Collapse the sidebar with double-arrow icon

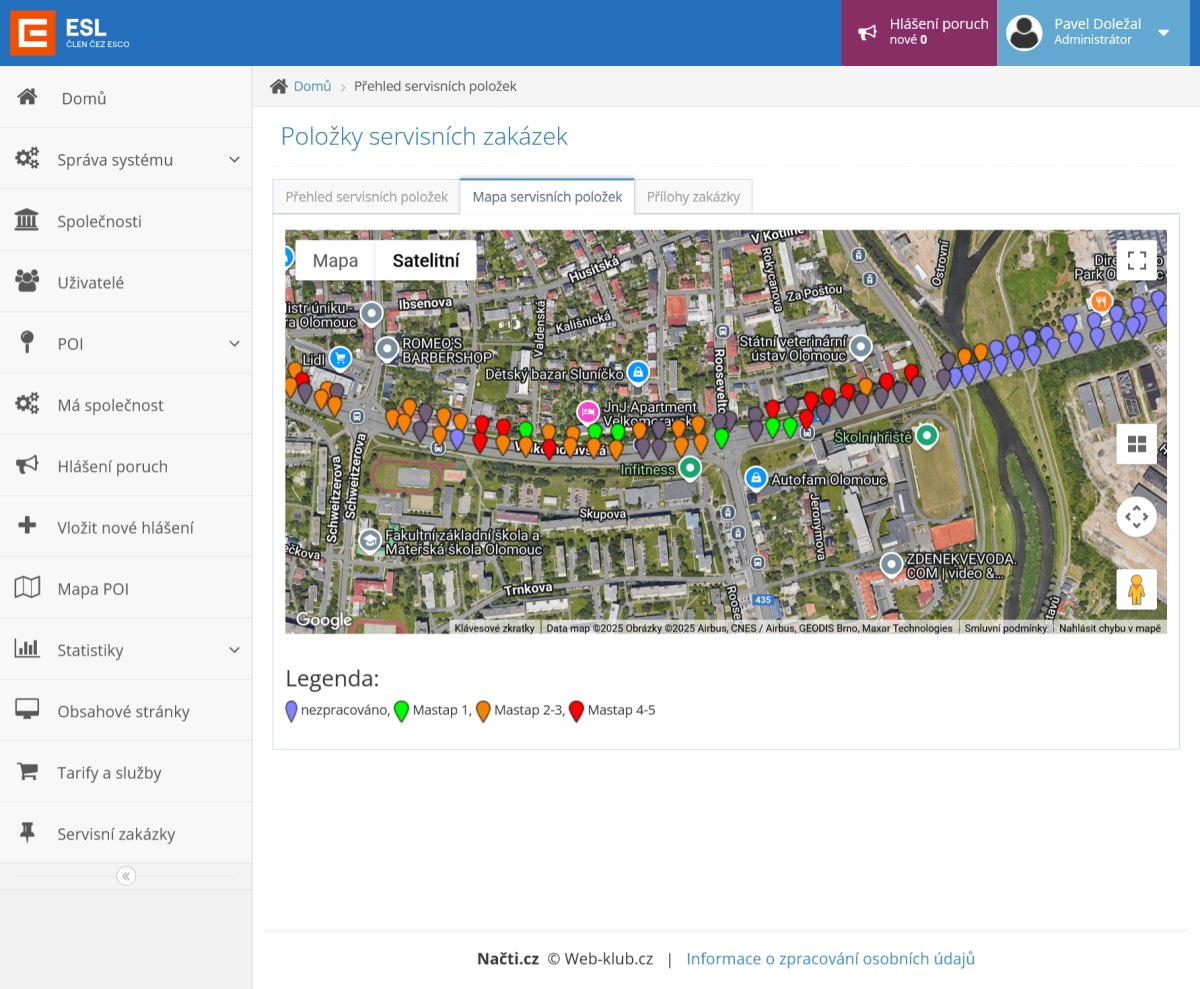tap(126, 876)
